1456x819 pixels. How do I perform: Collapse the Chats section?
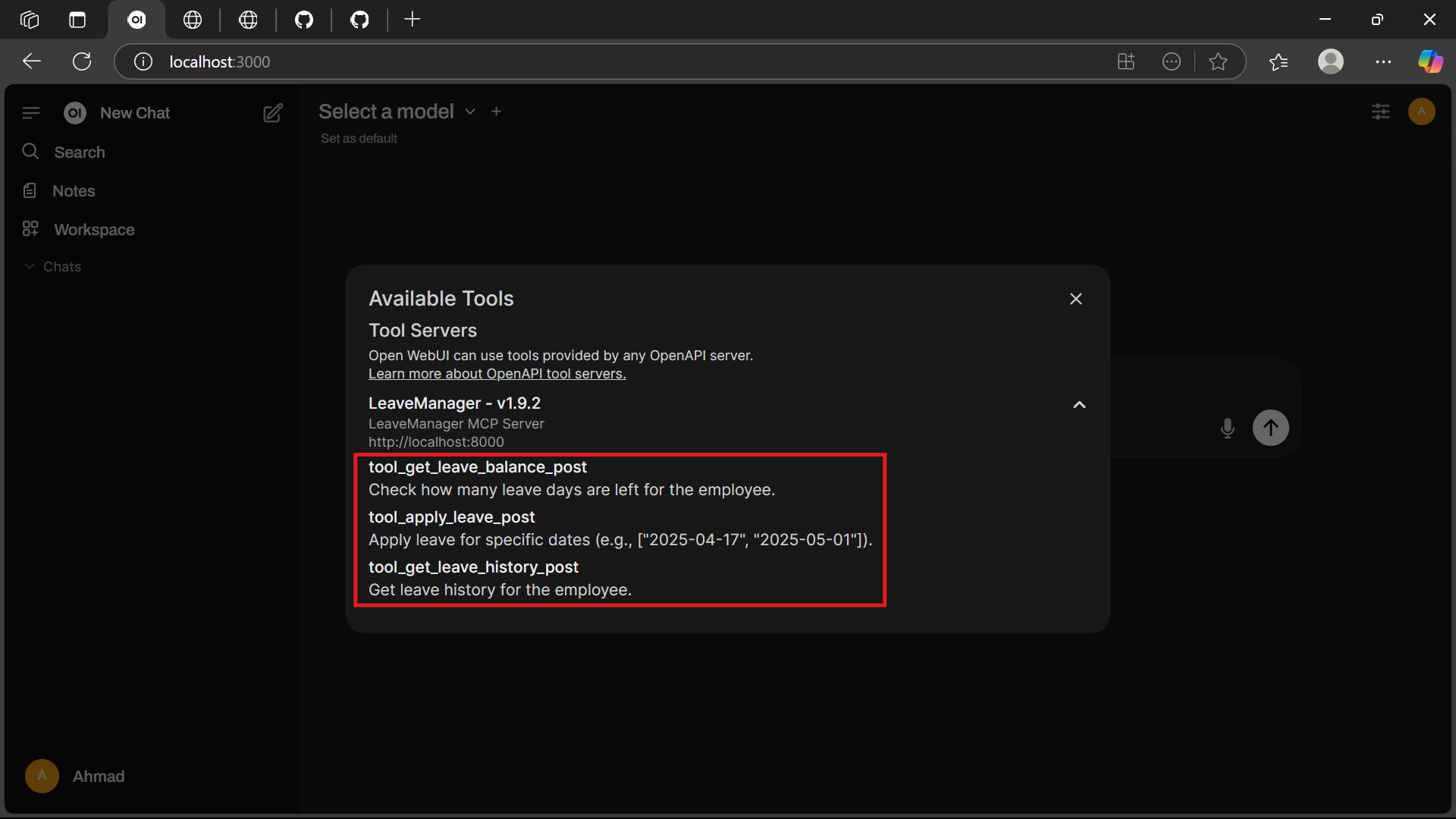(53, 267)
